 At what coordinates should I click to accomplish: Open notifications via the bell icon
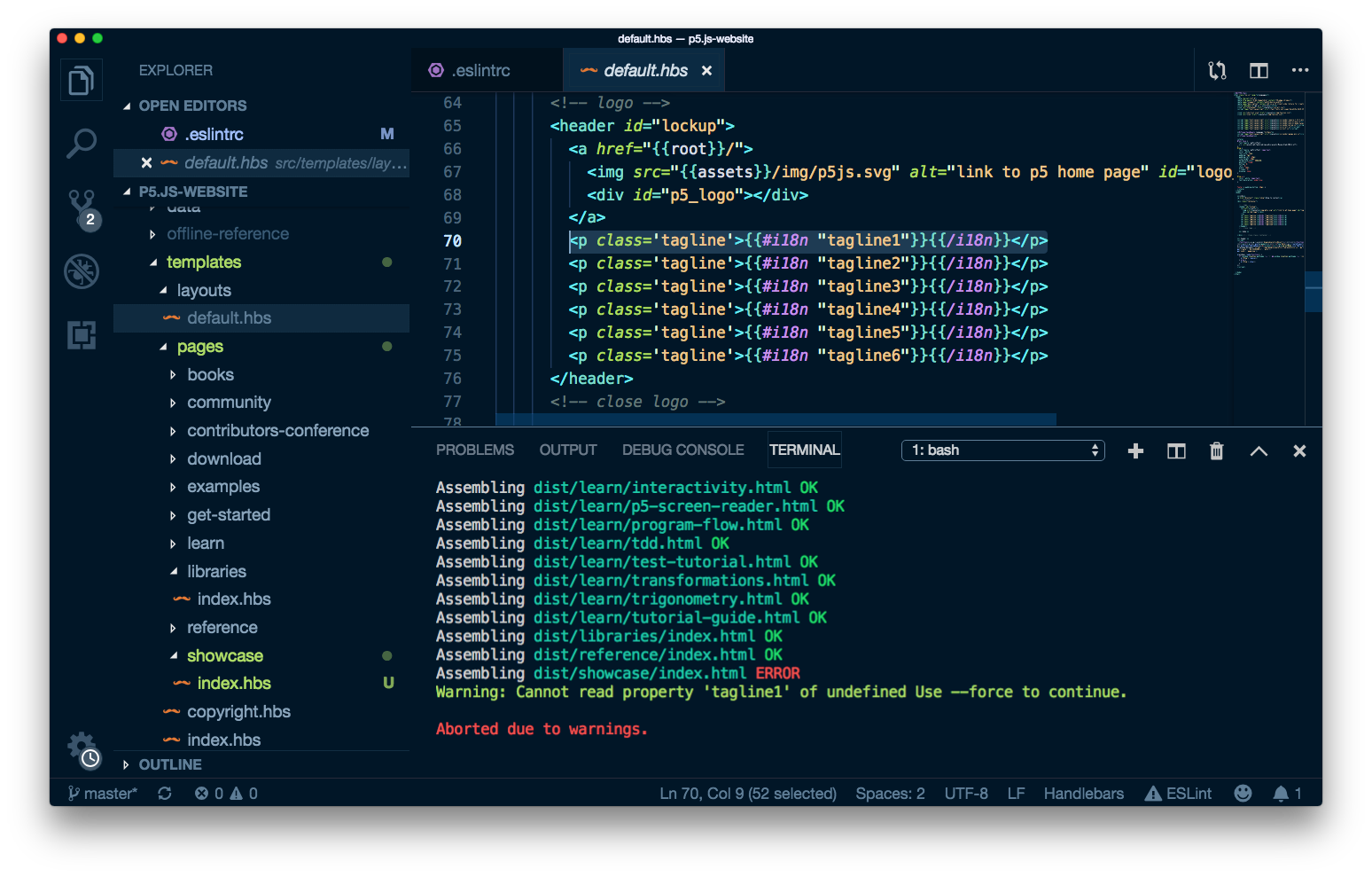[x=1282, y=793]
